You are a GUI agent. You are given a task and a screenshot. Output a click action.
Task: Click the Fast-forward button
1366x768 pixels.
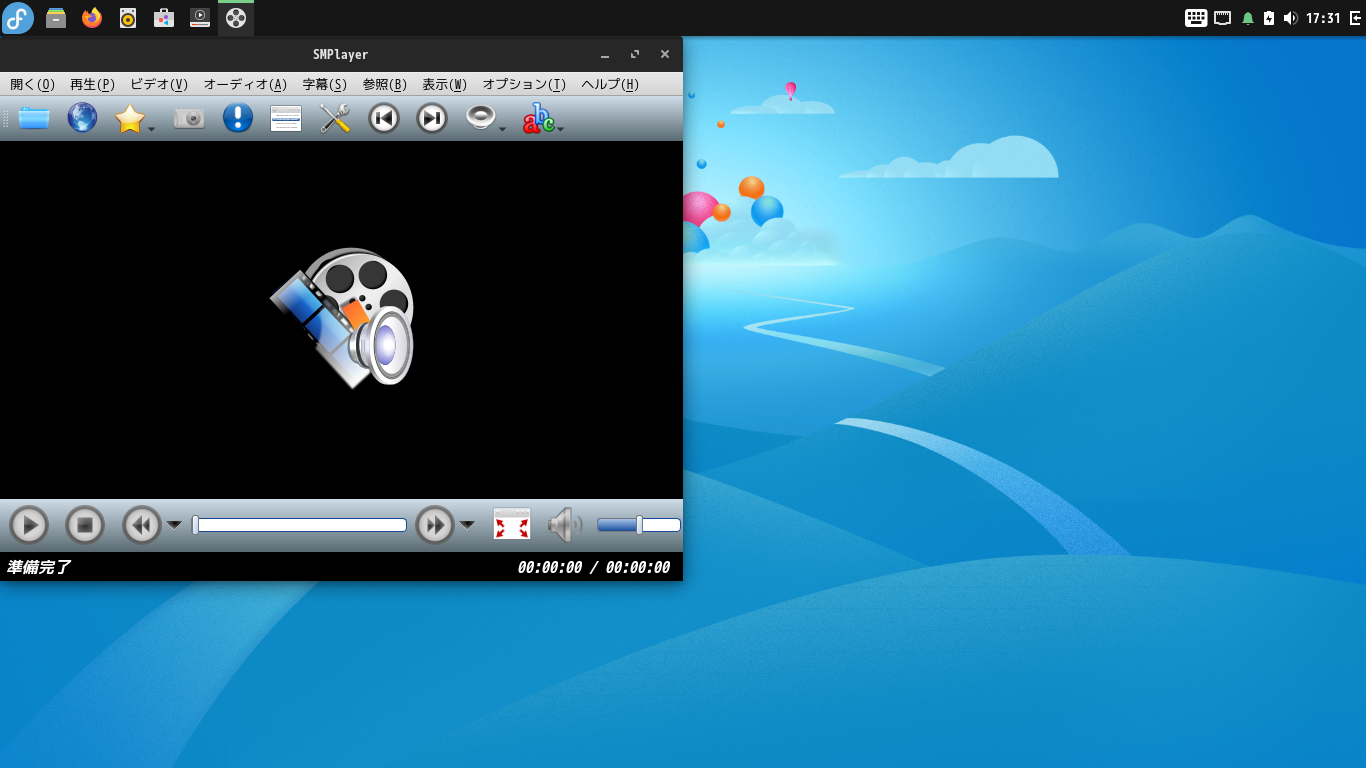tap(435, 525)
